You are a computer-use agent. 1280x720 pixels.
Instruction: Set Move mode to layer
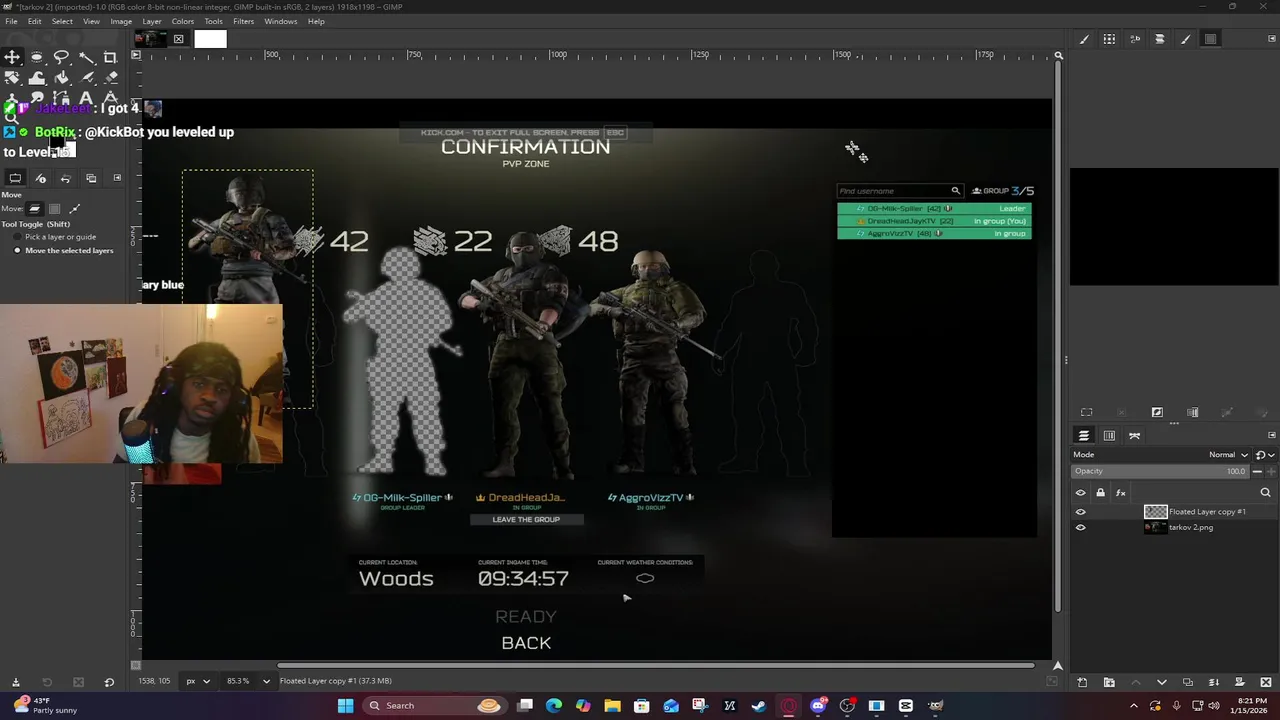click(x=34, y=209)
